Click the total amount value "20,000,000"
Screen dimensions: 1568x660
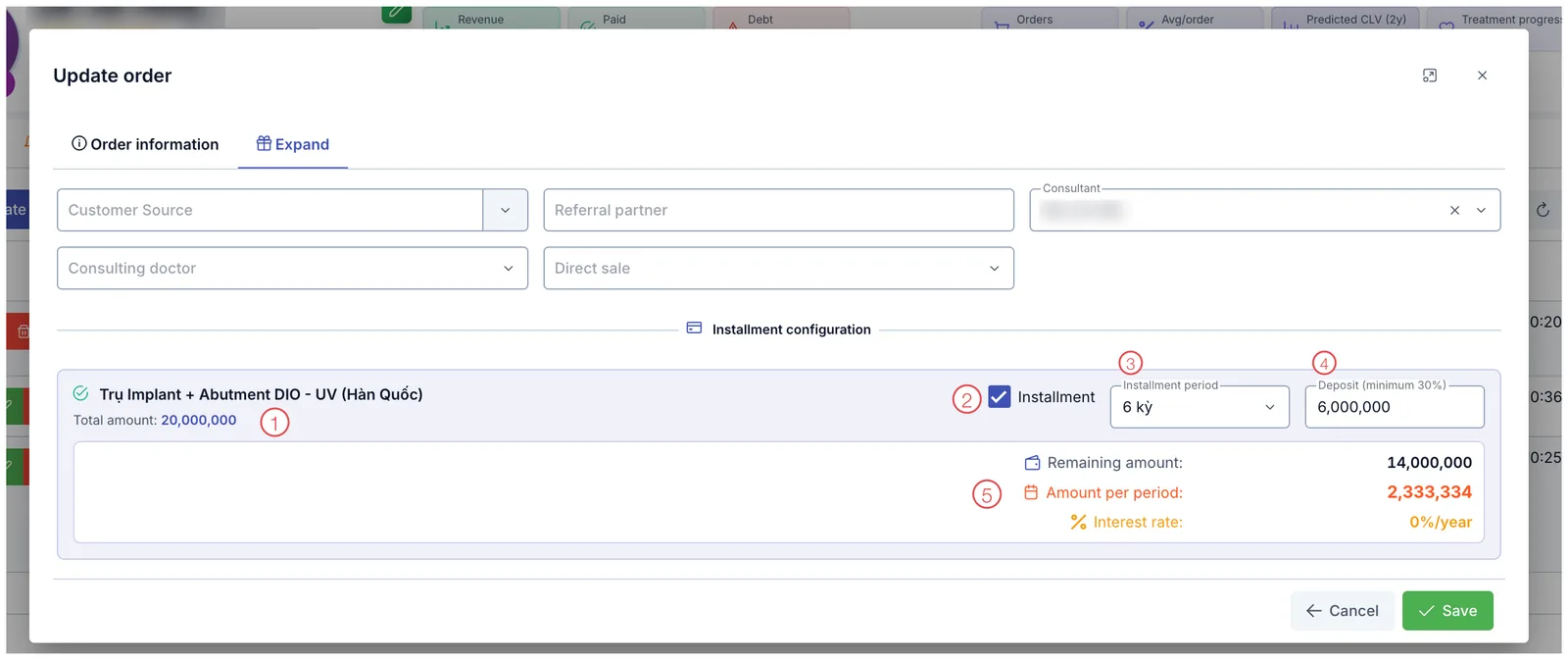coord(199,420)
